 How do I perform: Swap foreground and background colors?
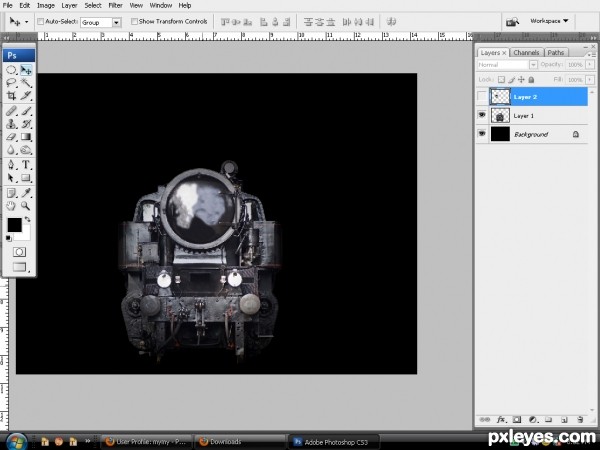click(x=28, y=219)
